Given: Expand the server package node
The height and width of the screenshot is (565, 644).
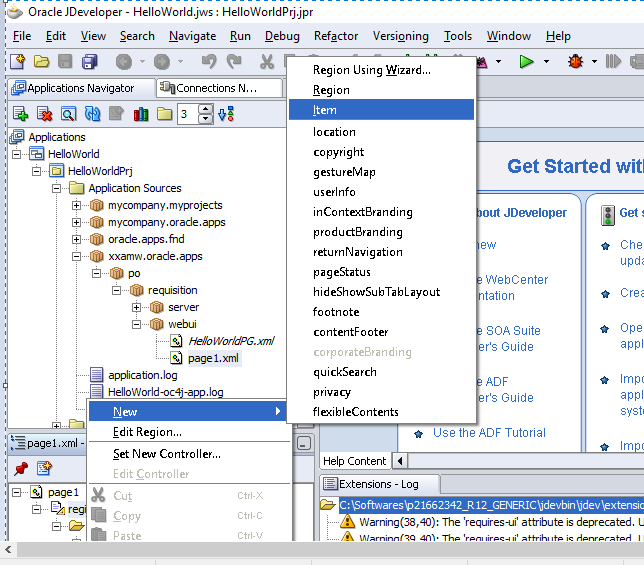Looking at the screenshot, I should 136,308.
